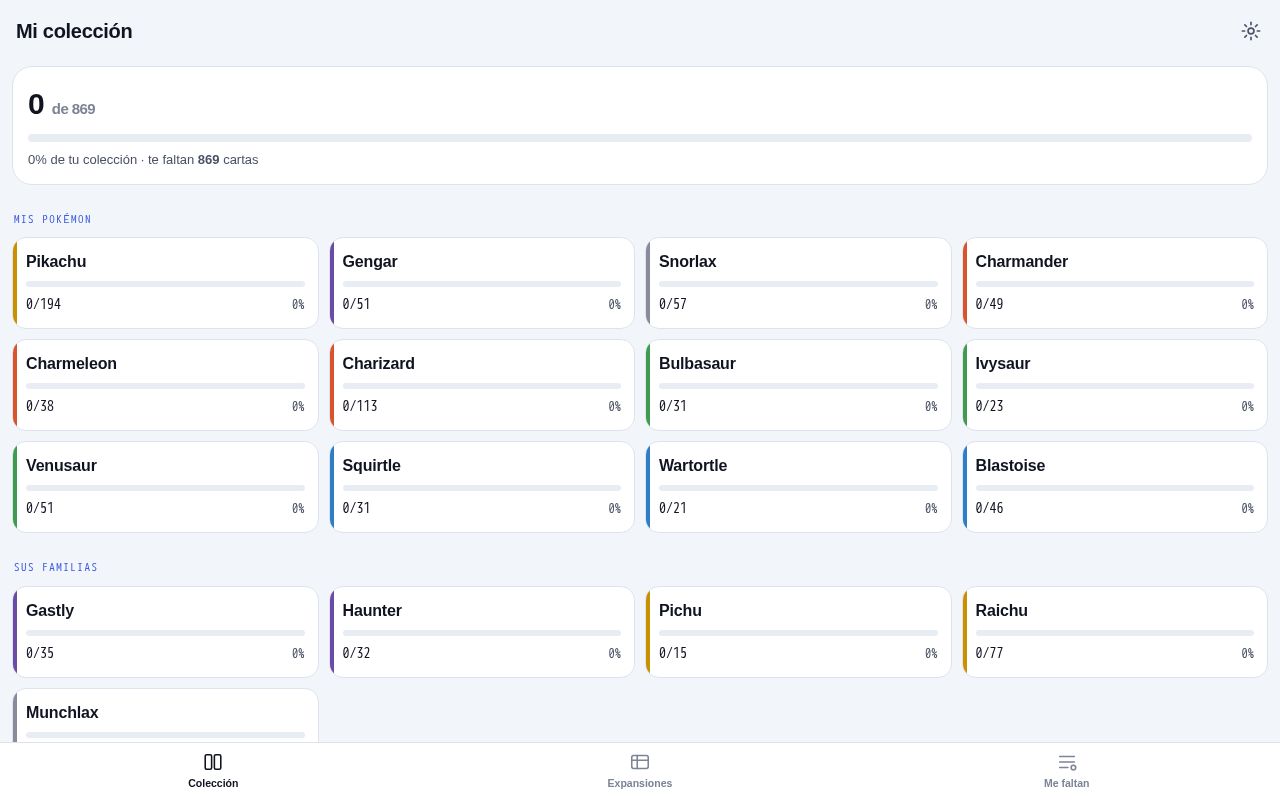This screenshot has height=800, width=1280.
Task: Click the 0/57 count on Snorlax card
Action: [673, 305]
